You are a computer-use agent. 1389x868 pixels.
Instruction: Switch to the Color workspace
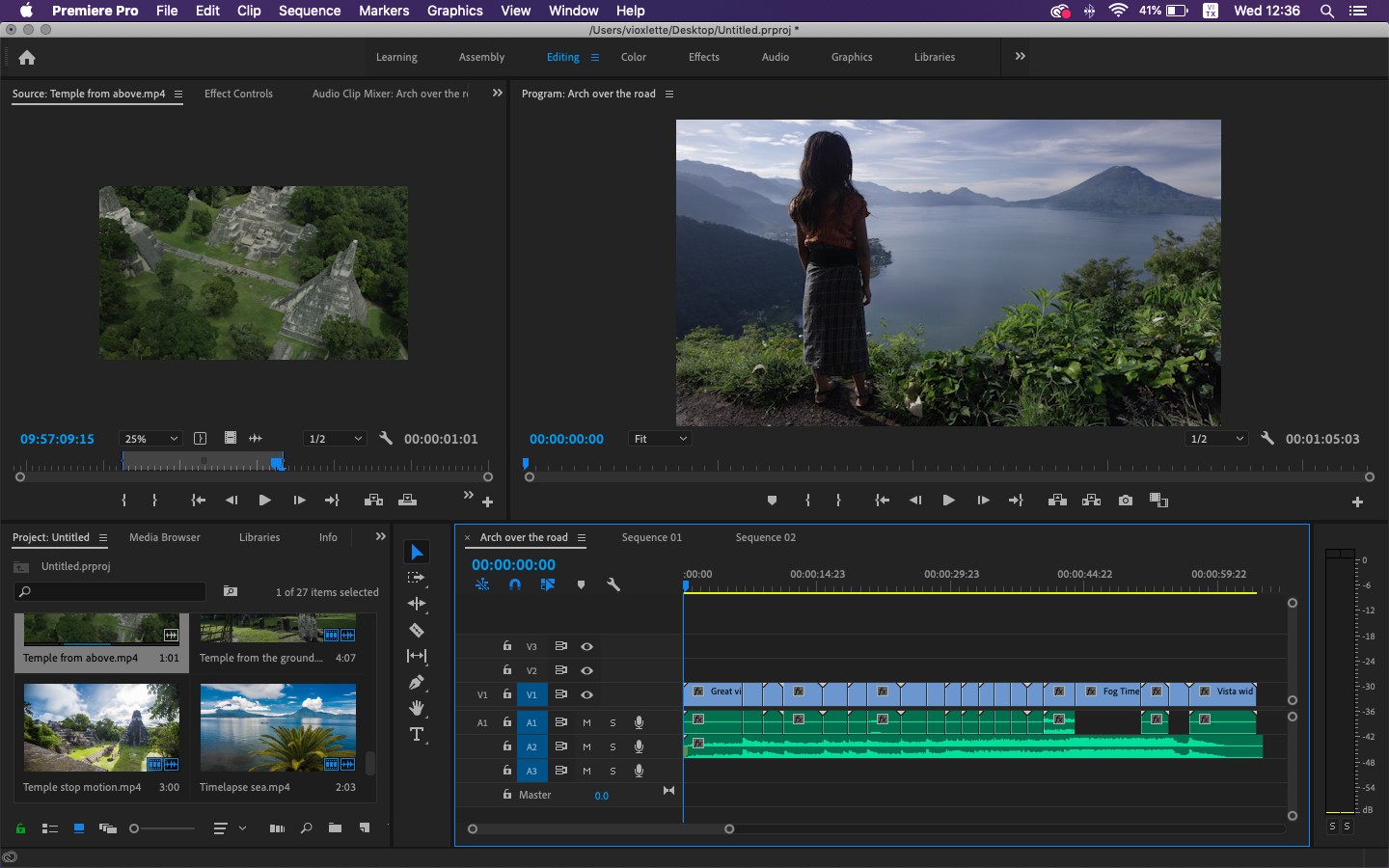634,57
